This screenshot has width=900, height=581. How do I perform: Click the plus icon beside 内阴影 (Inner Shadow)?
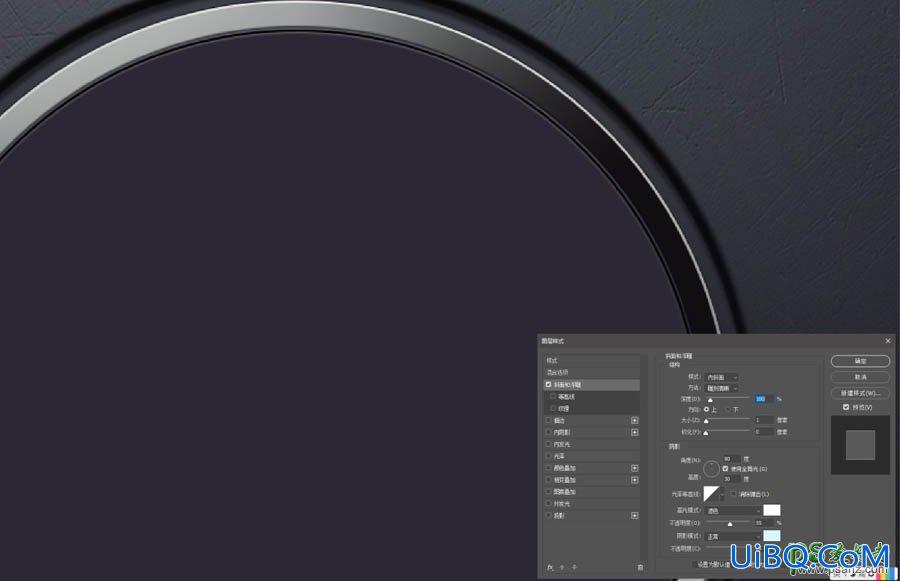[x=634, y=432]
